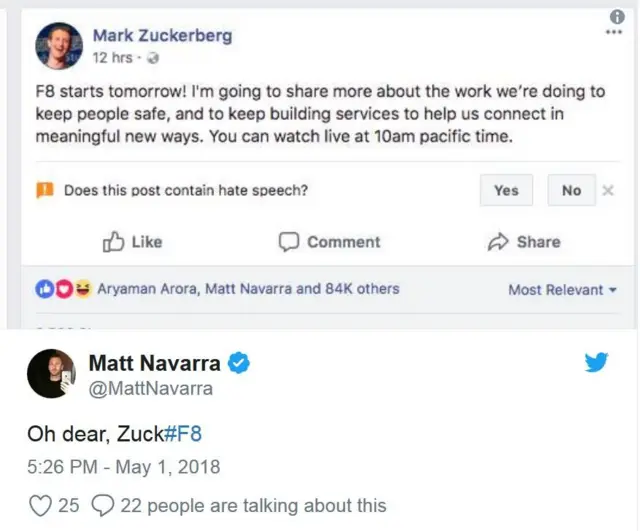The width and height of the screenshot is (640, 531).
Task: Expand the Most Relevant sort dropdown
Action: tap(569, 290)
